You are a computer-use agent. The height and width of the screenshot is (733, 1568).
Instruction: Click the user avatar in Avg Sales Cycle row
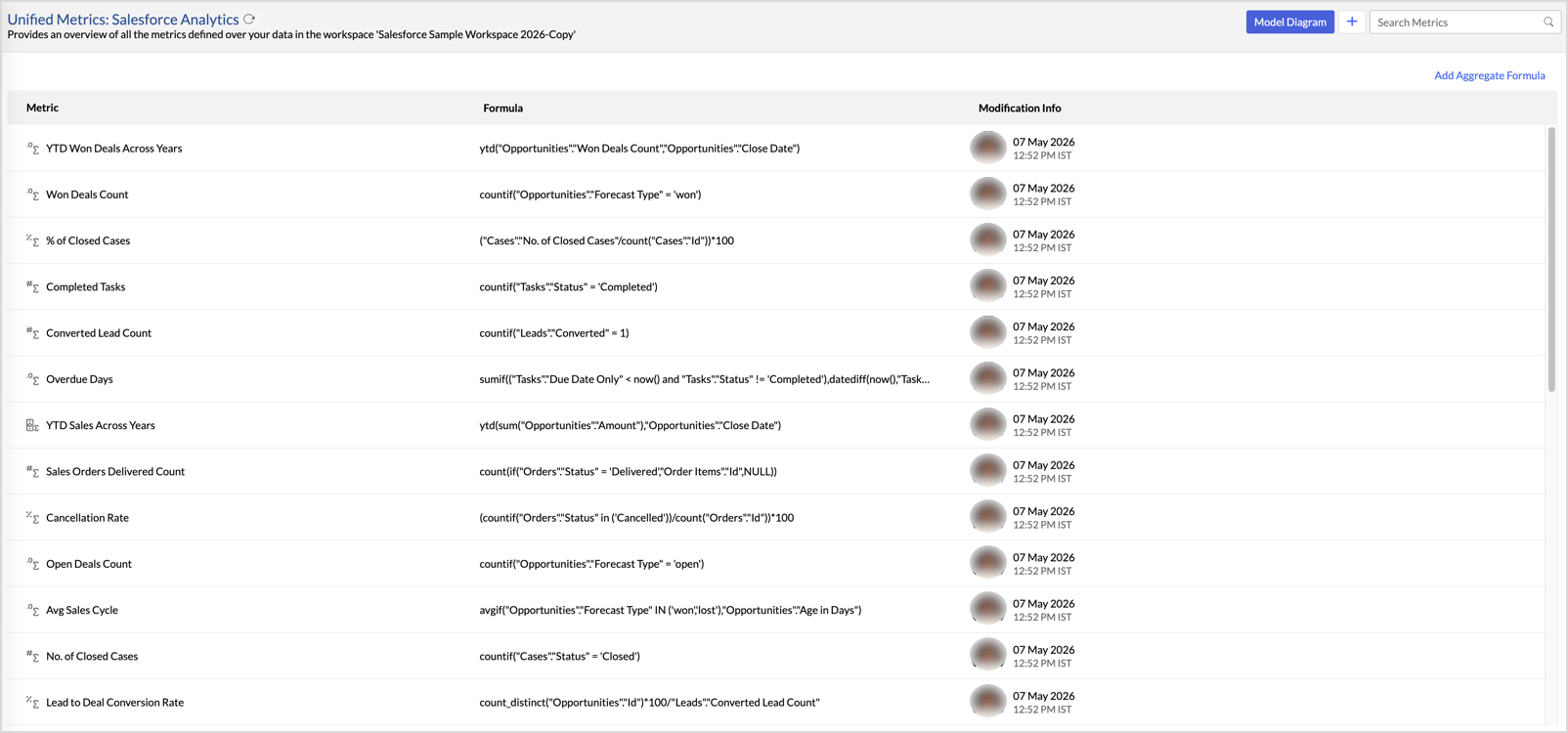(x=988, y=609)
